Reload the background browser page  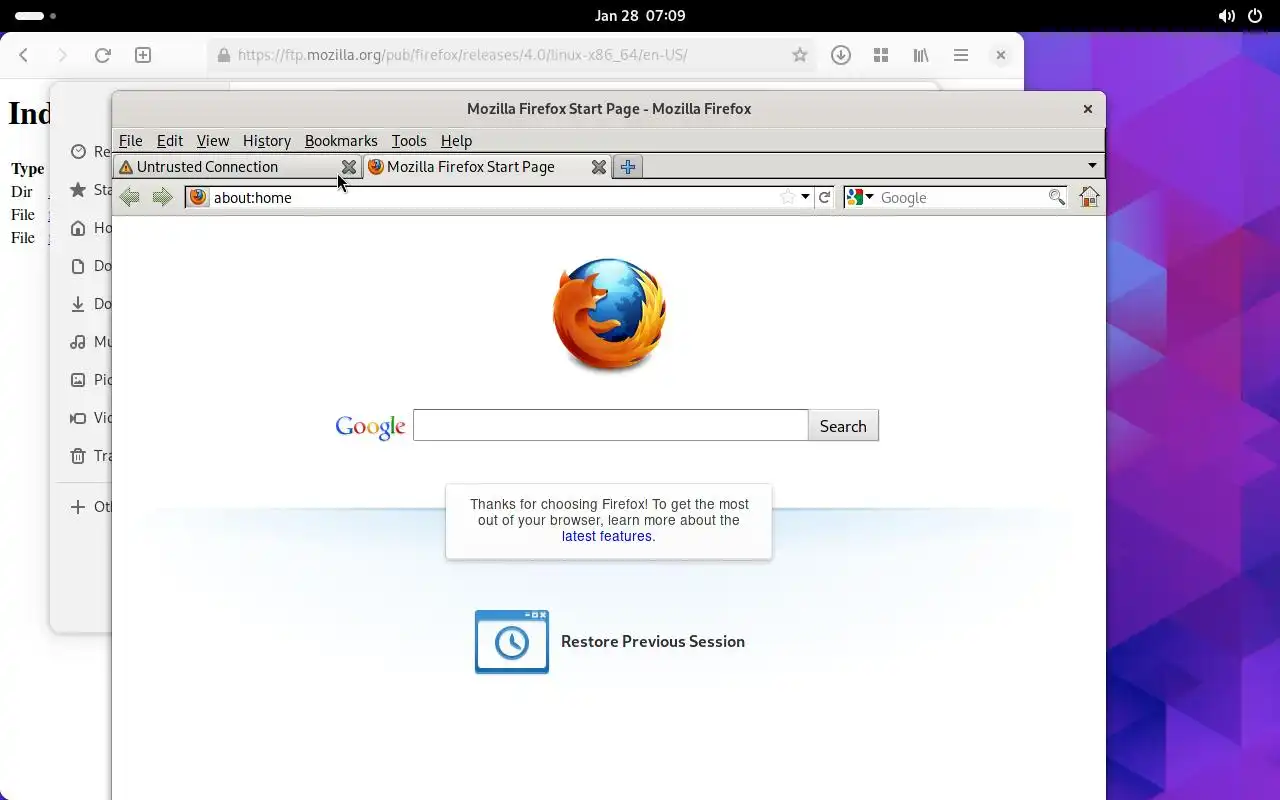click(102, 55)
